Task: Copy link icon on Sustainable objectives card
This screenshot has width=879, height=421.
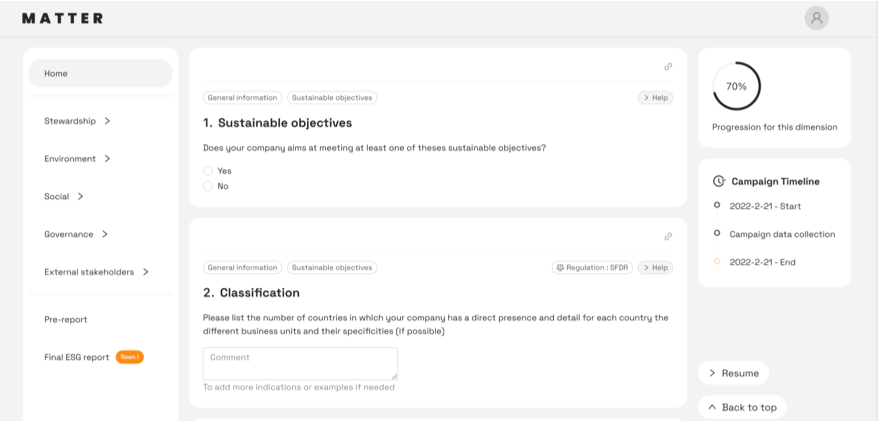Action: (668, 67)
